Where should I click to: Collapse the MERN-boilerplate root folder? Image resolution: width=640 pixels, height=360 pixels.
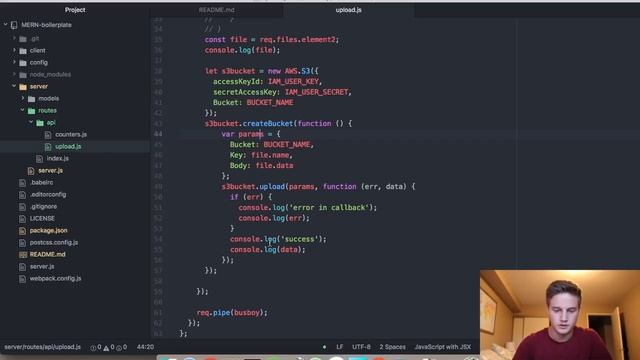point(6,25)
